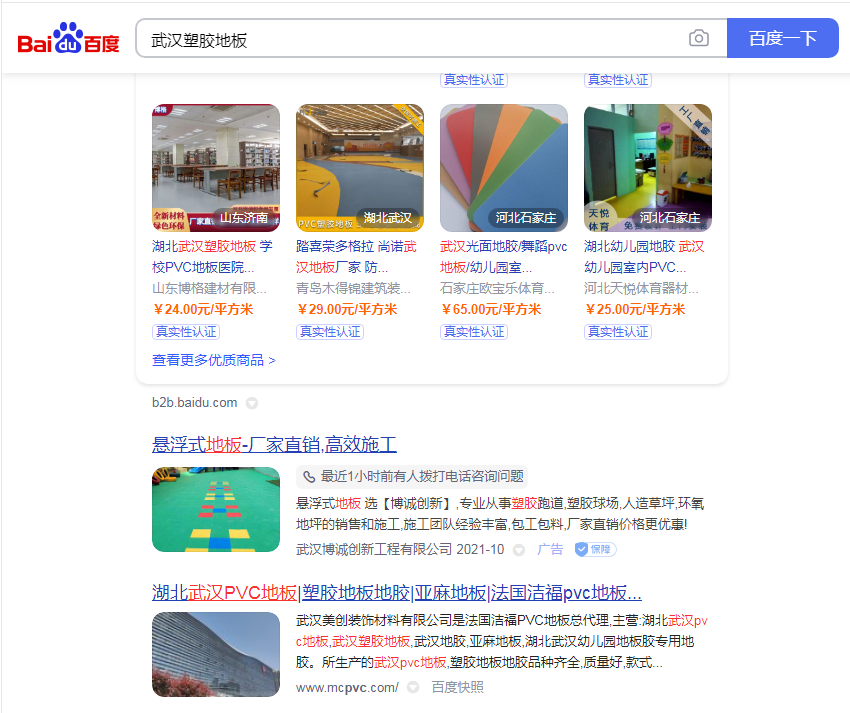Open 查看更多优质商品 link

pos(213,360)
